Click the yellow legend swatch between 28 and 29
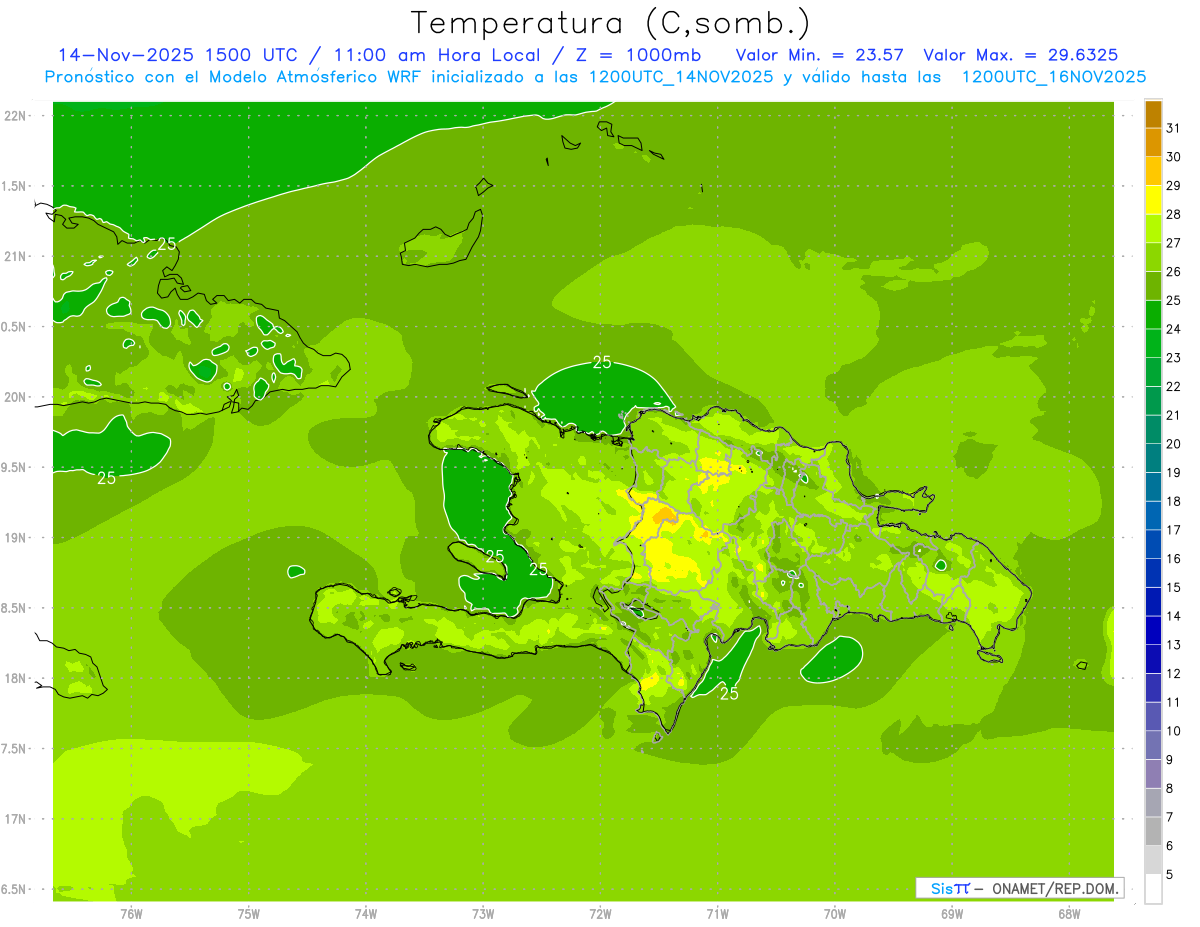The image size is (1200, 927). click(x=1153, y=200)
